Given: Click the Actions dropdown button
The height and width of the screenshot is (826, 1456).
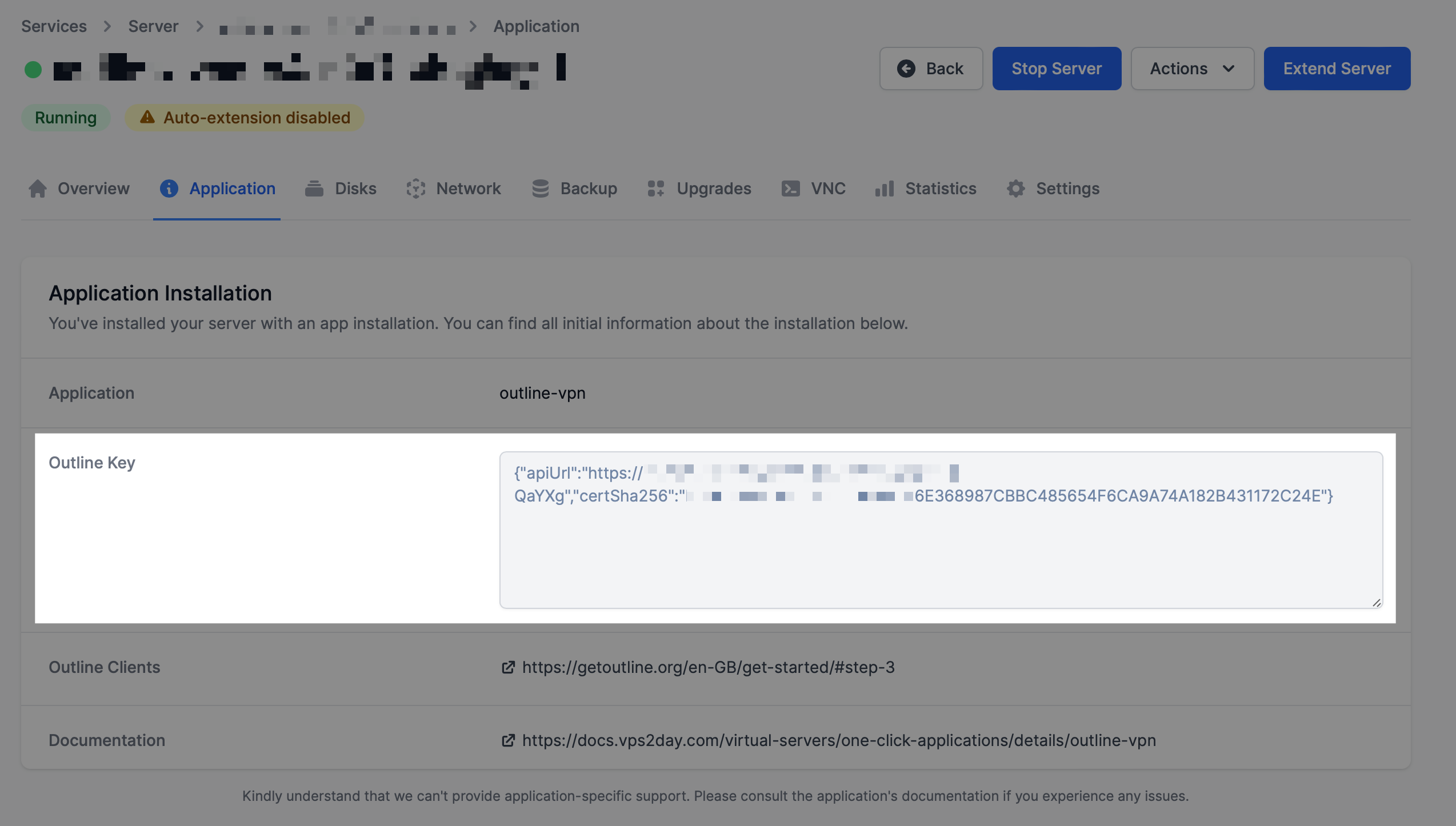Looking at the screenshot, I should tap(1192, 68).
